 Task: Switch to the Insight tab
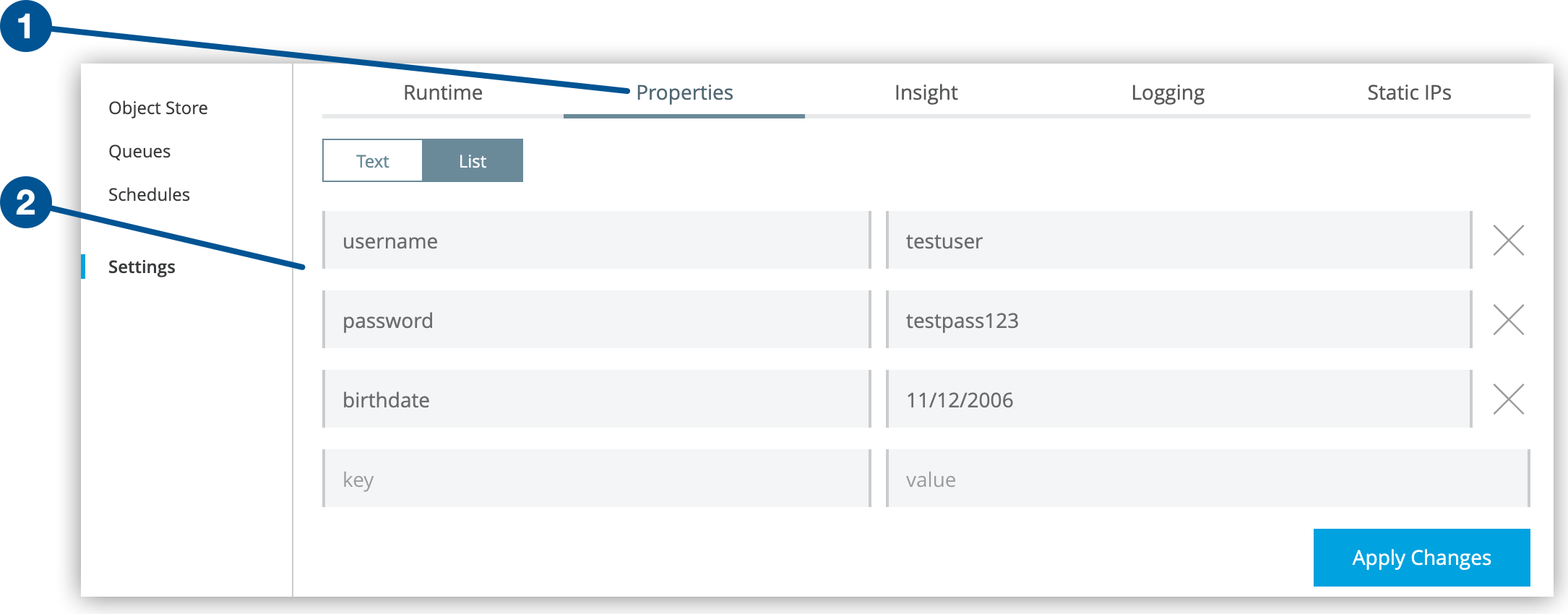(x=926, y=92)
